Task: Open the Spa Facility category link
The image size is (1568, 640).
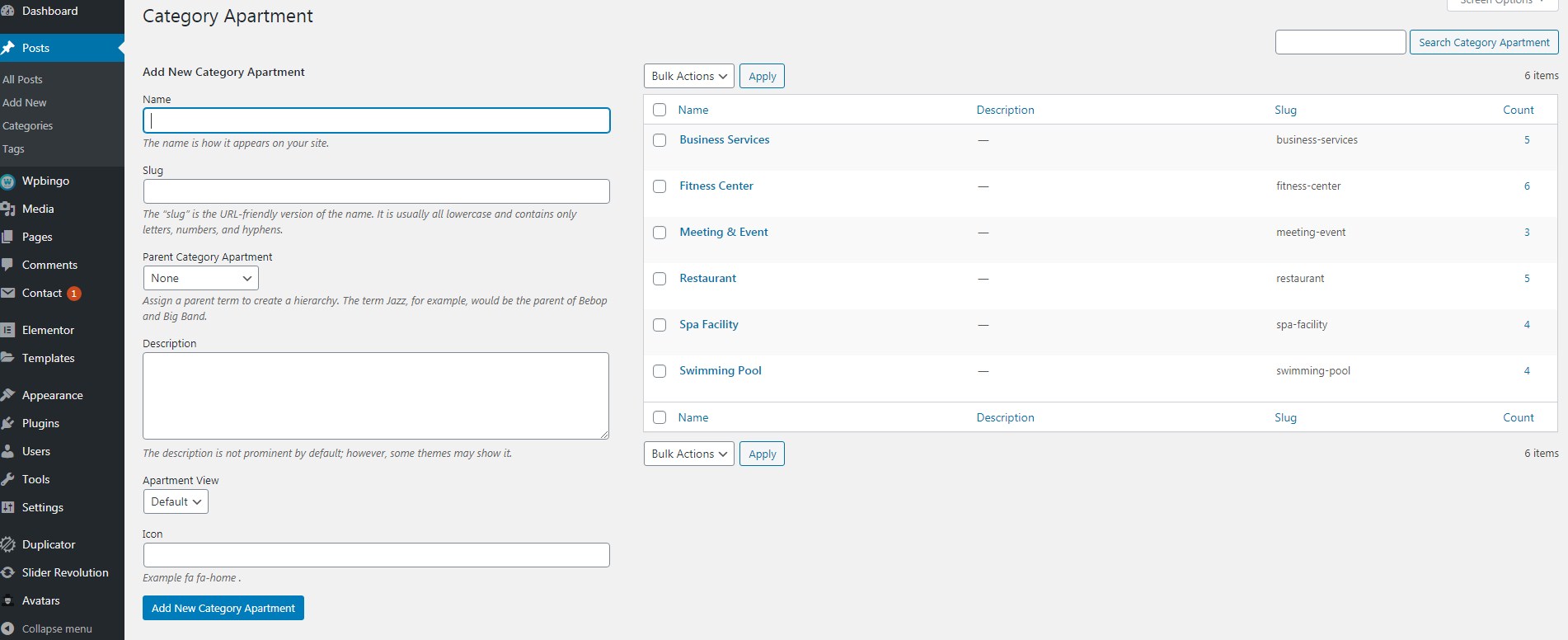Action: [x=709, y=324]
